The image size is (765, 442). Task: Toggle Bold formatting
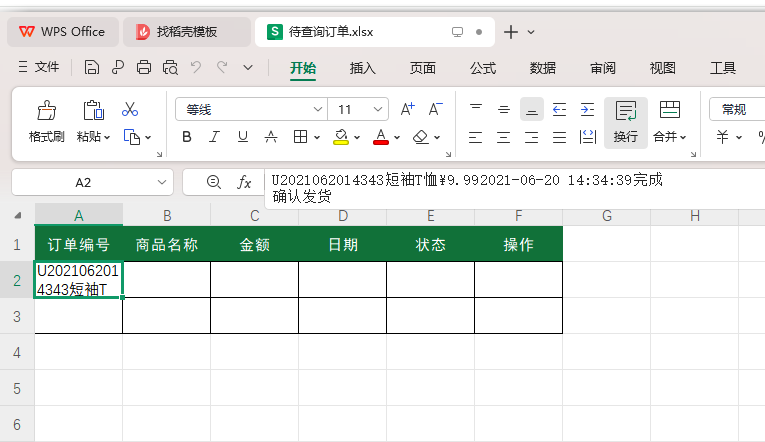click(186, 137)
